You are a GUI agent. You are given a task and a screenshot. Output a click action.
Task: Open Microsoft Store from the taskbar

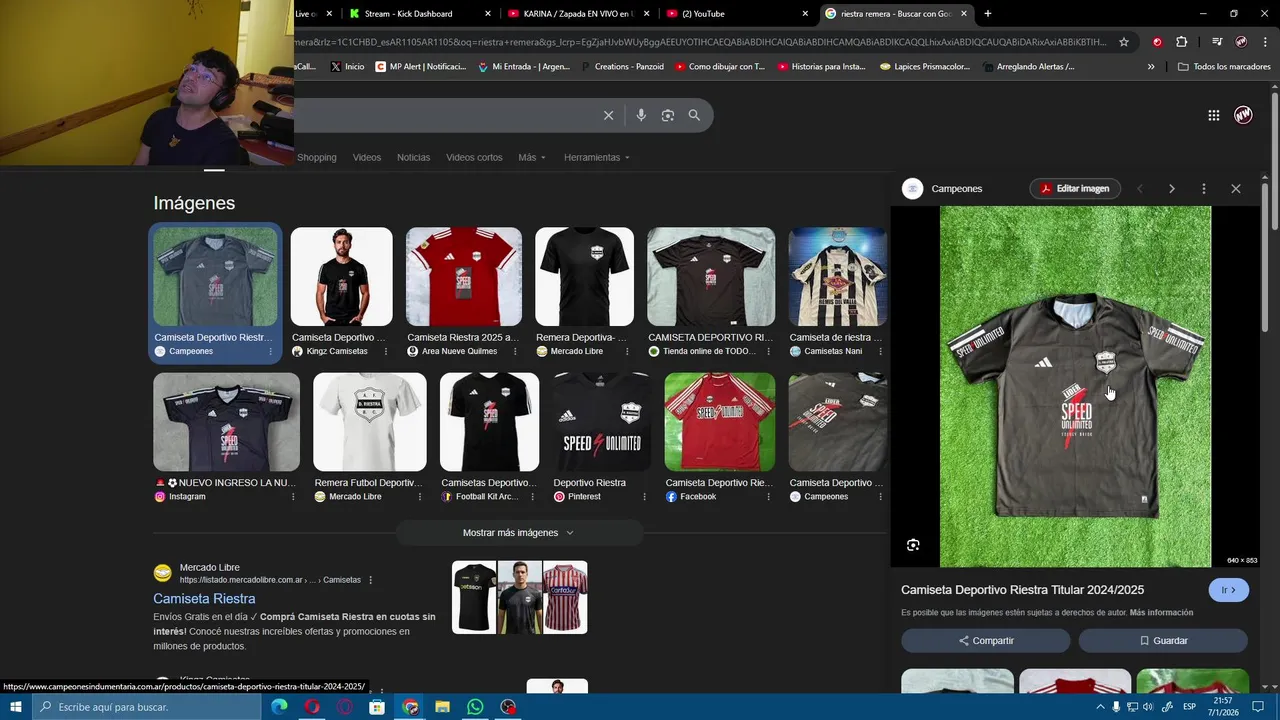(x=377, y=707)
